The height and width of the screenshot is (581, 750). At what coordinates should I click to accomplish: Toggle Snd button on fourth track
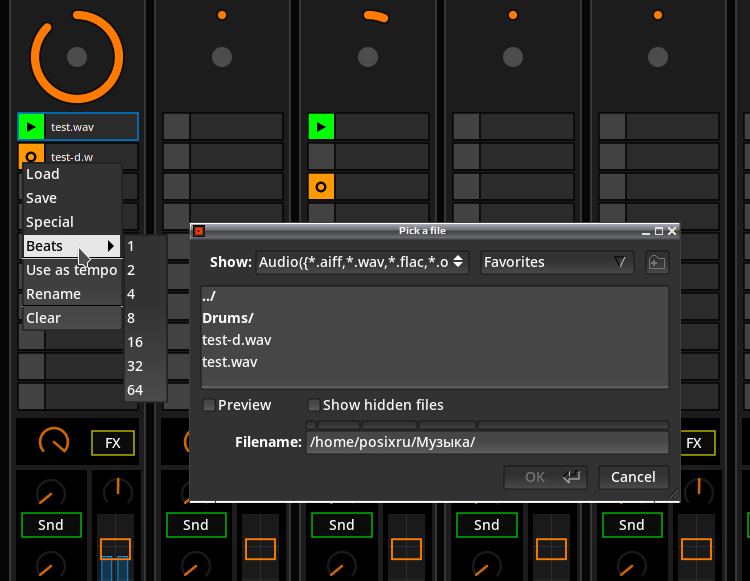tap(486, 525)
